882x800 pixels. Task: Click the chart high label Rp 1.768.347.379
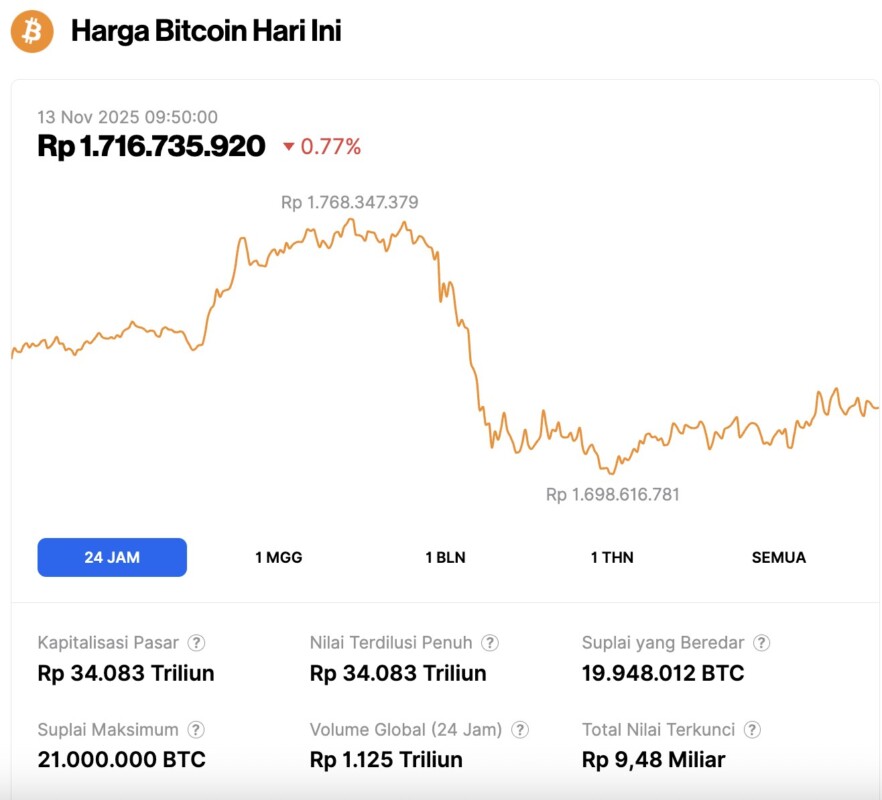(x=349, y=202)
